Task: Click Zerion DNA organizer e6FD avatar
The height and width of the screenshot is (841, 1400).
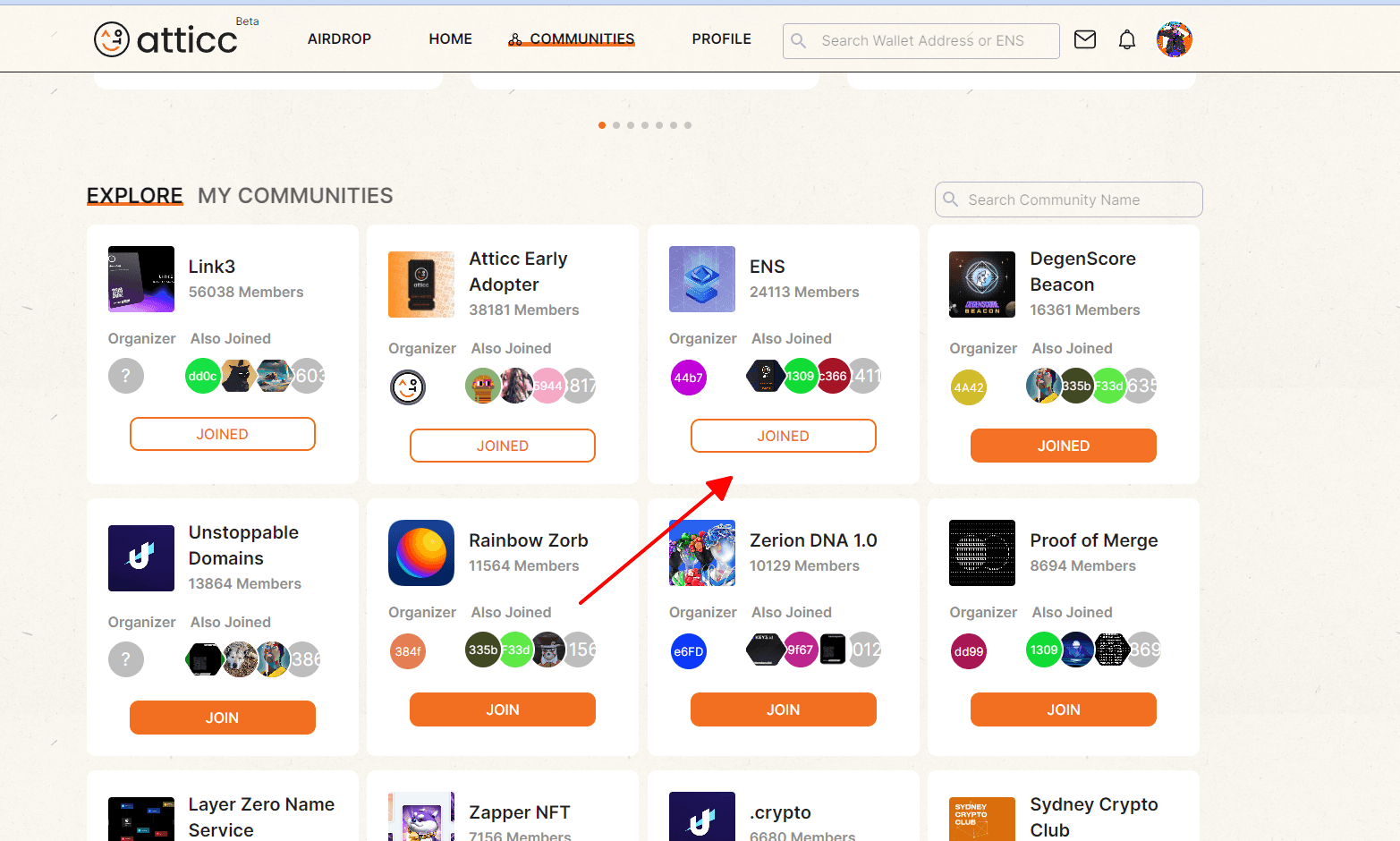Action: pyautogui.click(x=689, y=651)
